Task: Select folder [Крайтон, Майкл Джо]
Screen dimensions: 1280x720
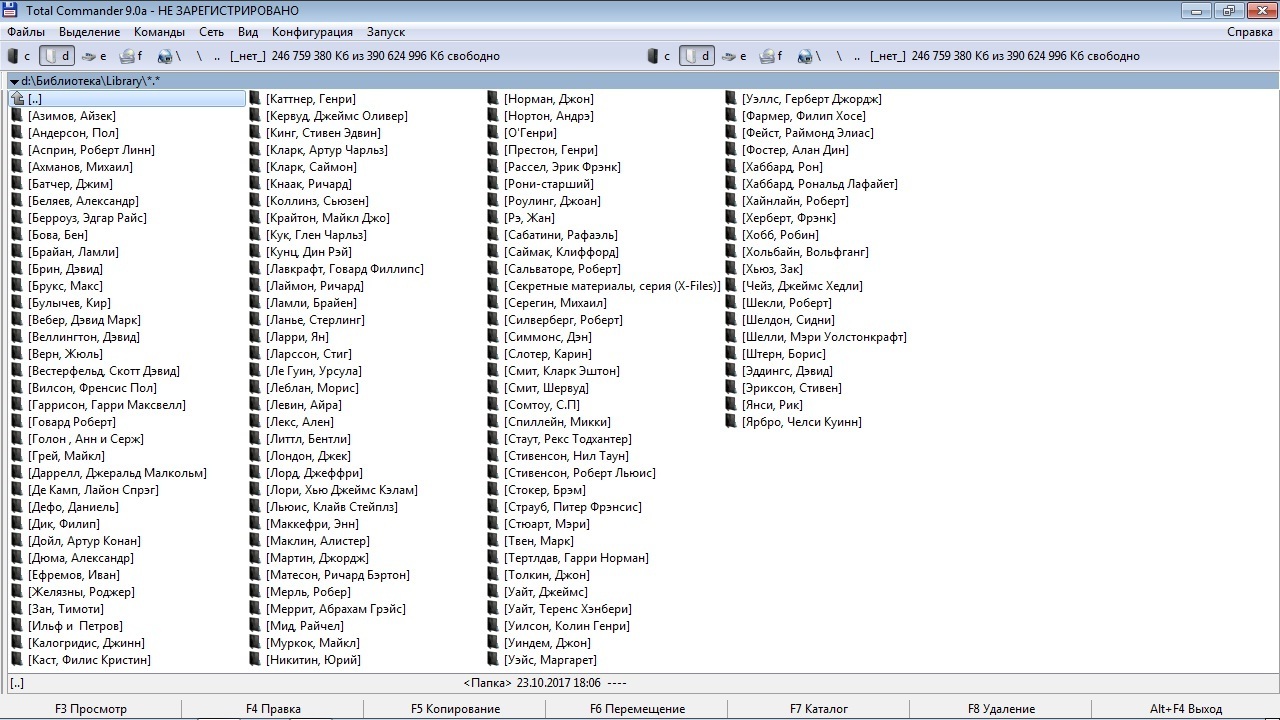Action: [328, 218]
